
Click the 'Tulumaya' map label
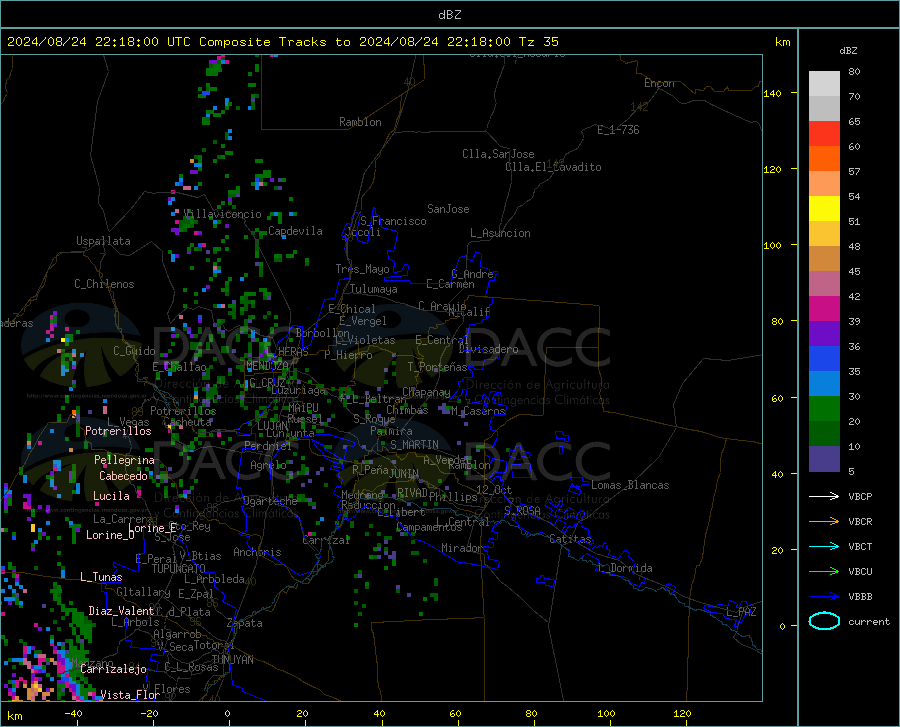(x=374, y=289)
